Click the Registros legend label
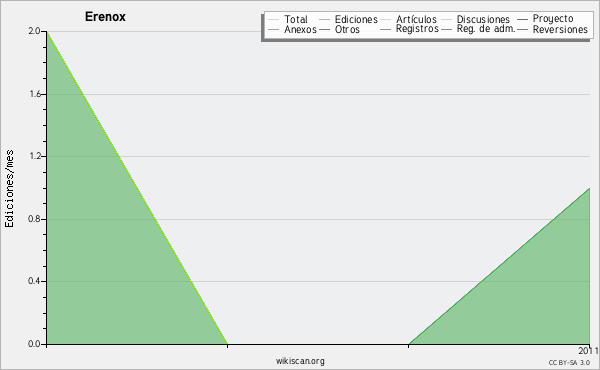Image resolution: width=600 pixels, height=370 pixels. (417, 29)
